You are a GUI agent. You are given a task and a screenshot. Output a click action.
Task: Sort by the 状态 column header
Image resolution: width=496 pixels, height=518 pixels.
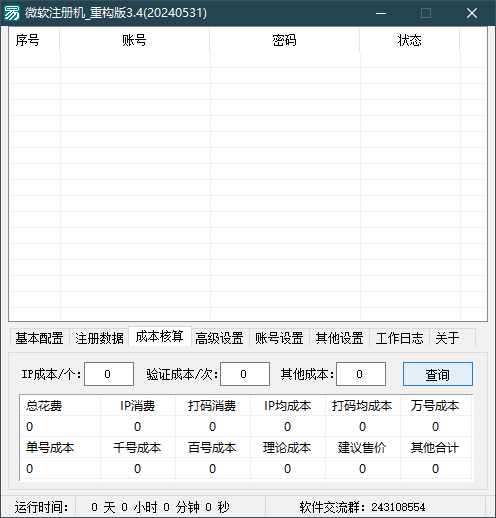(410, 40)
